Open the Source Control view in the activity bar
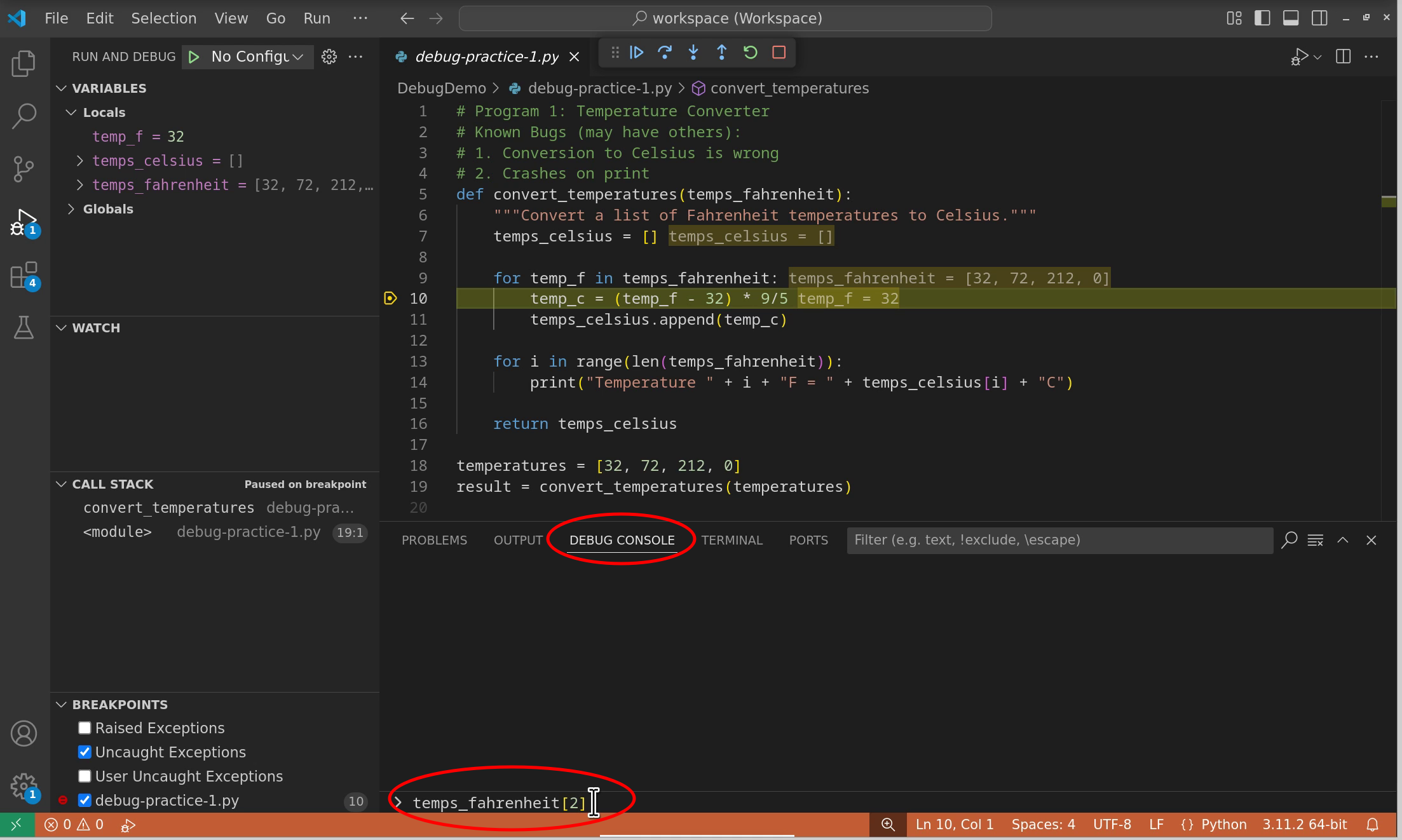Viewport: 1402px width, 840px height. tap(24, 168)
